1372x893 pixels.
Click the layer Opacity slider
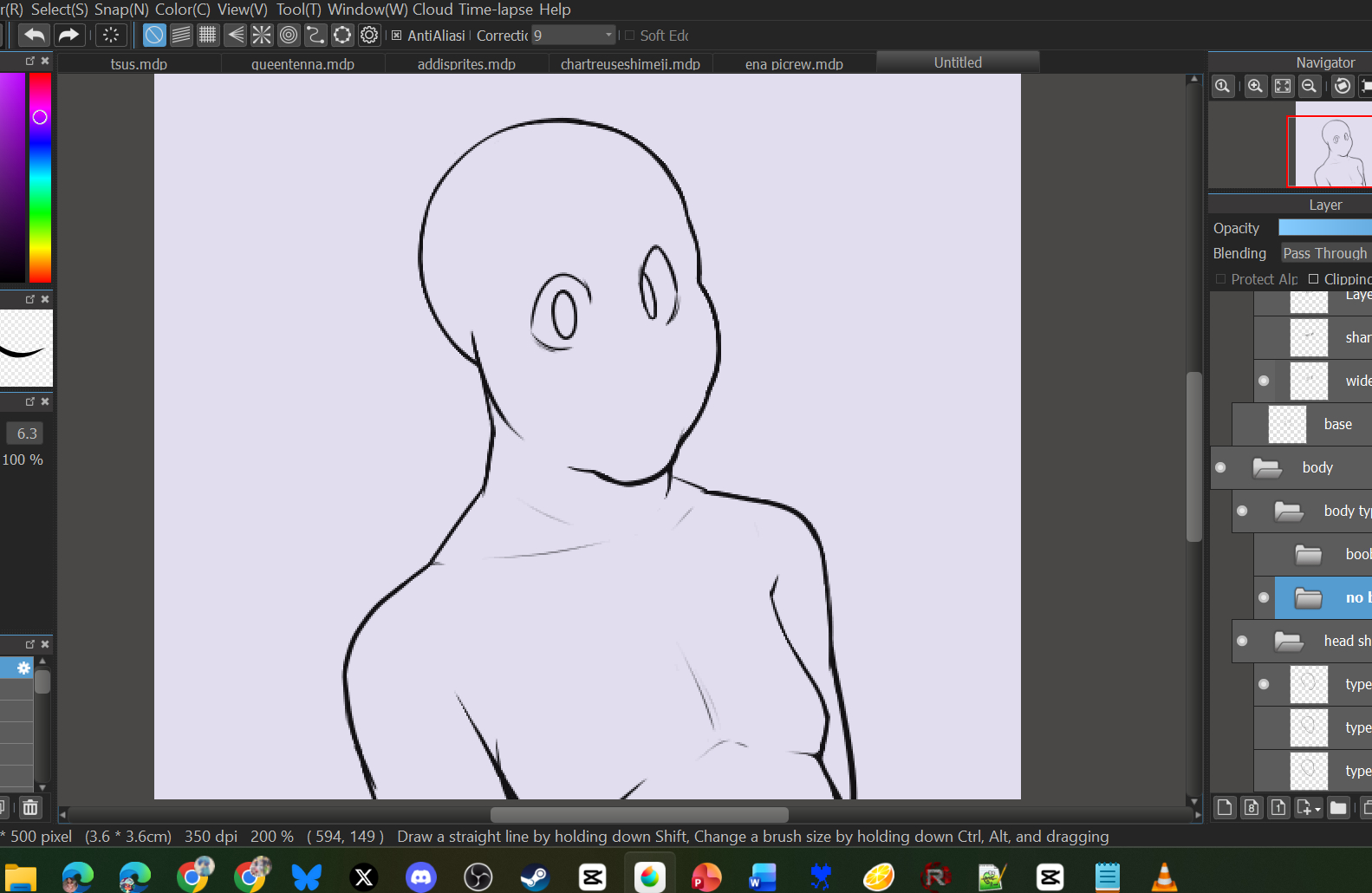pyautogui.click(x=1324, y=228)
